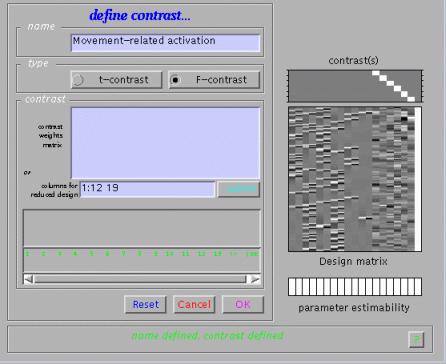Screen dimensions: 446x364
Task: Open help via the question mark button
Action: click(x=416, y=340)
